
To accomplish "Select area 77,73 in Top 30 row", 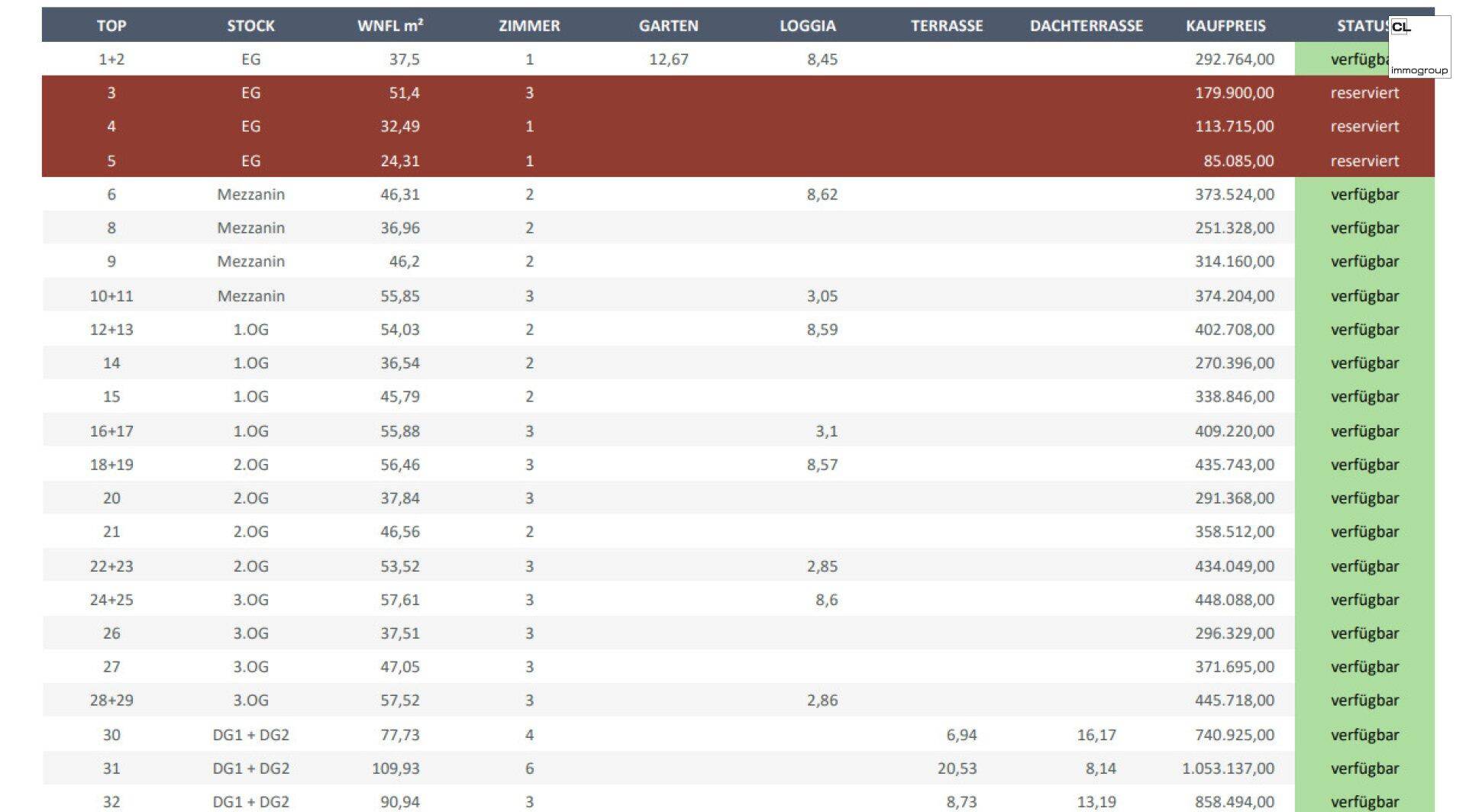I will (400, 735).
